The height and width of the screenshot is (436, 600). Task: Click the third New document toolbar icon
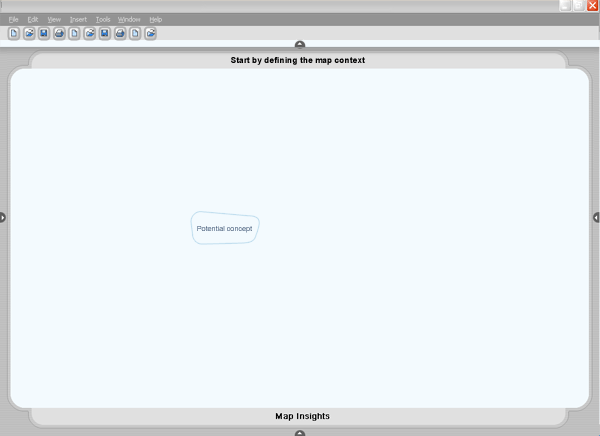pyautogui.click(x=135, y=33)
